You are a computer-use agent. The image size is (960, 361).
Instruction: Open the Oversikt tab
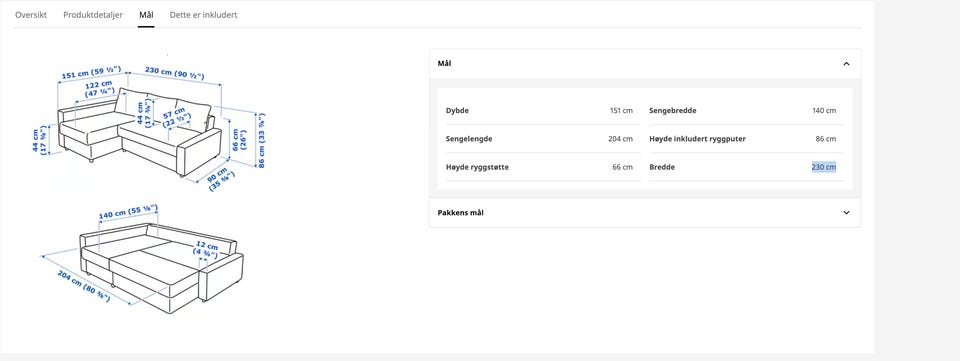[x=31, y=15]
